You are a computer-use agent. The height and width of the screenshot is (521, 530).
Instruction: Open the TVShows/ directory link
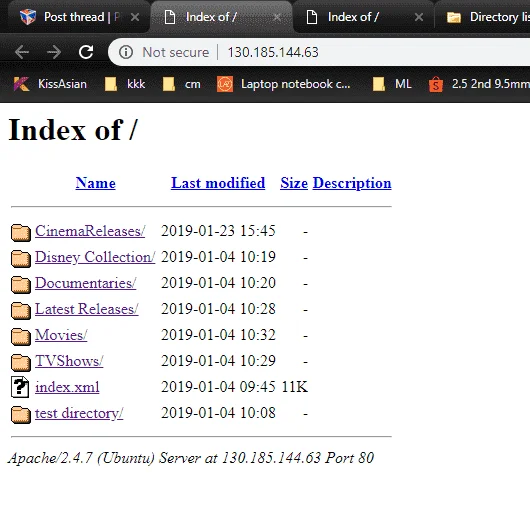[69, 361]
